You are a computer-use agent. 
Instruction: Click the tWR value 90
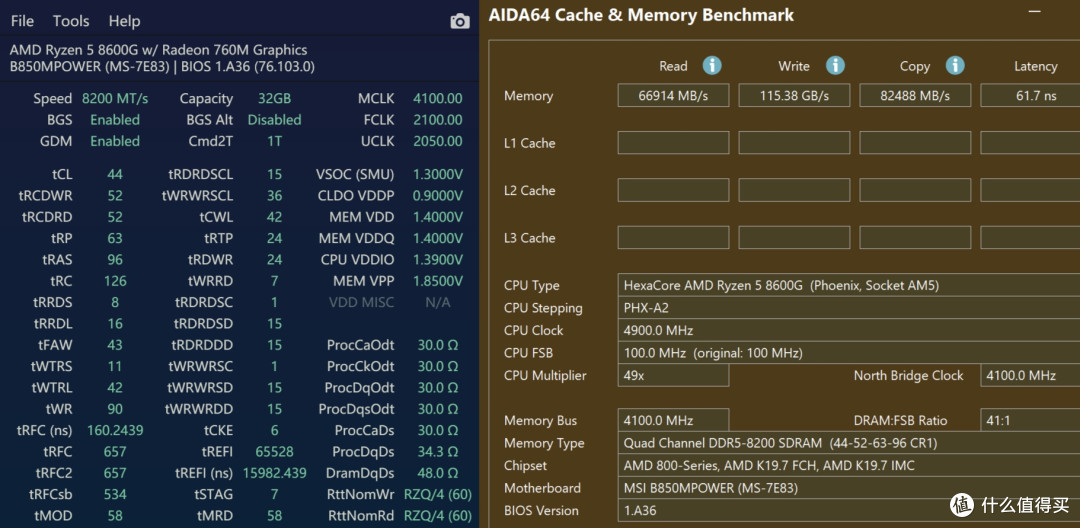pyautogui.click(x=115, y=409)
